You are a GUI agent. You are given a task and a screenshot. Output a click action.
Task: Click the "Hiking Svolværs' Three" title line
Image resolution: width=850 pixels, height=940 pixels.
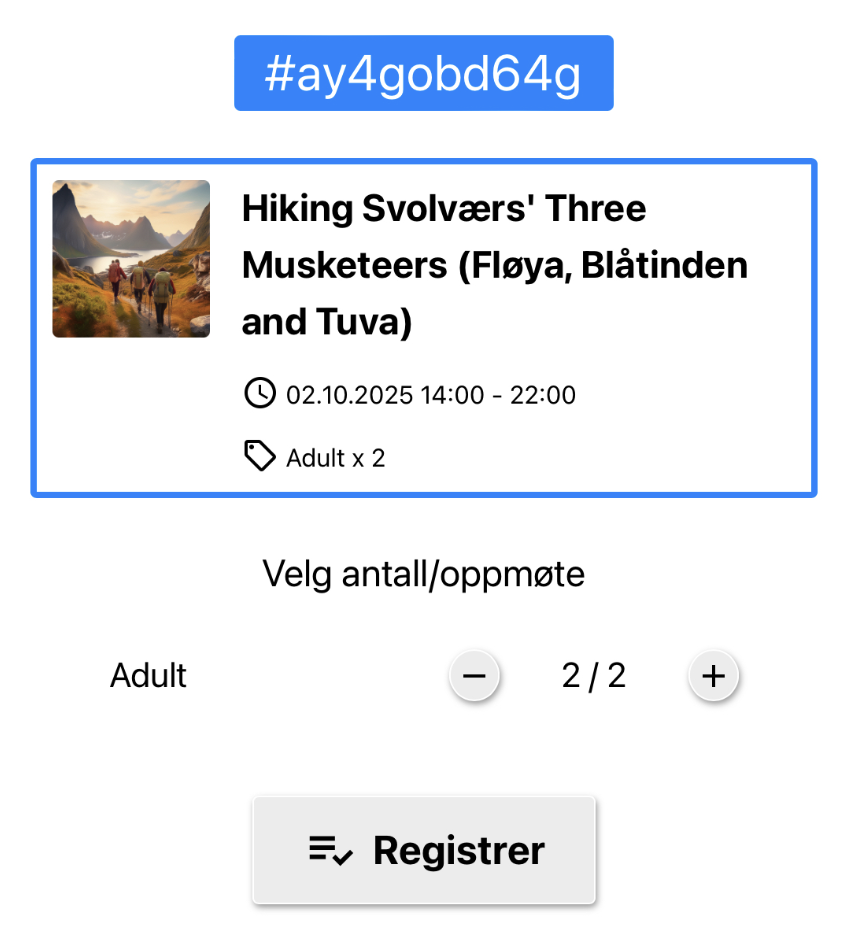[444, 209]
